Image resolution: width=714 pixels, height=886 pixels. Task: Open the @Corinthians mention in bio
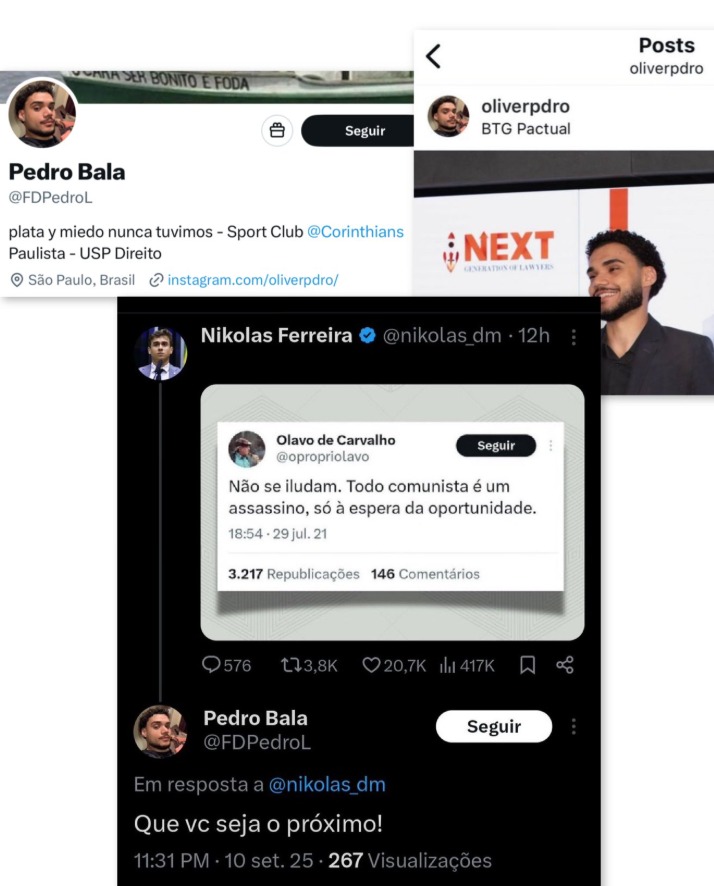point(355,232)
